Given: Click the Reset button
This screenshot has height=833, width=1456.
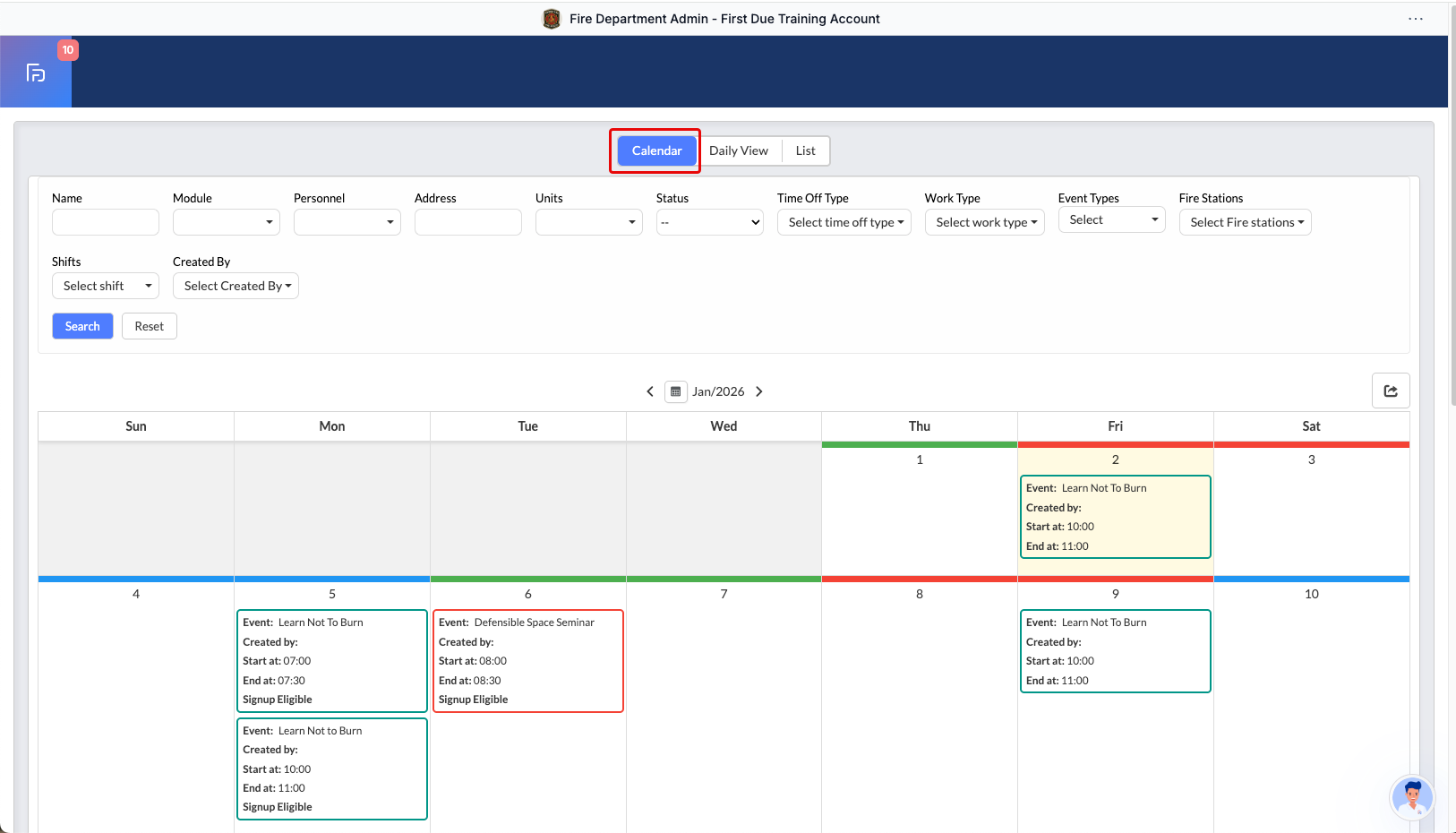Looking at the screenshot, I should click(149, 326).
